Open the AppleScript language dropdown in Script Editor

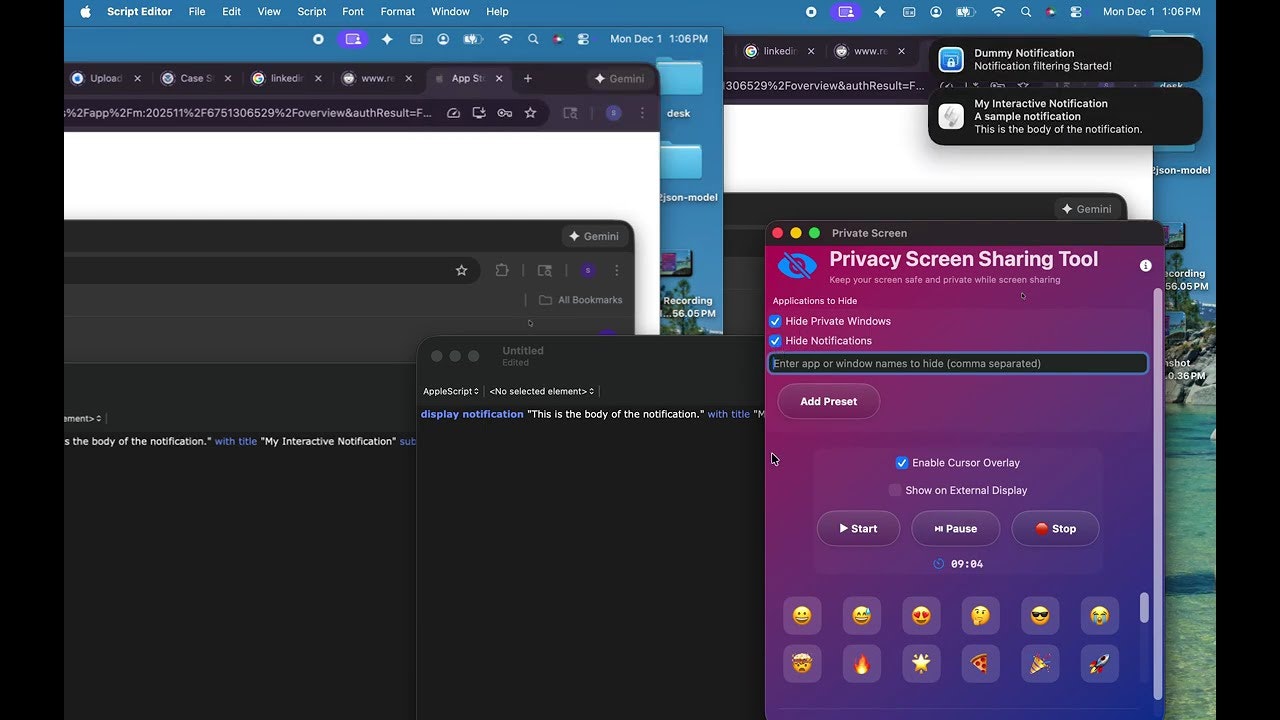450,391
